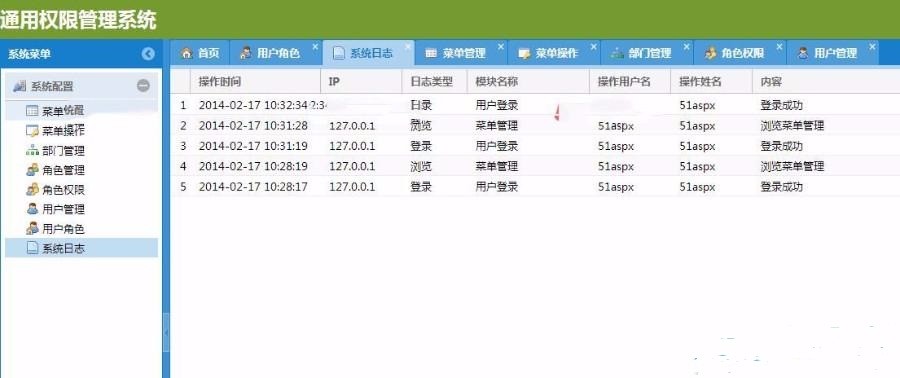Switch to the 首页 tab

200,53
